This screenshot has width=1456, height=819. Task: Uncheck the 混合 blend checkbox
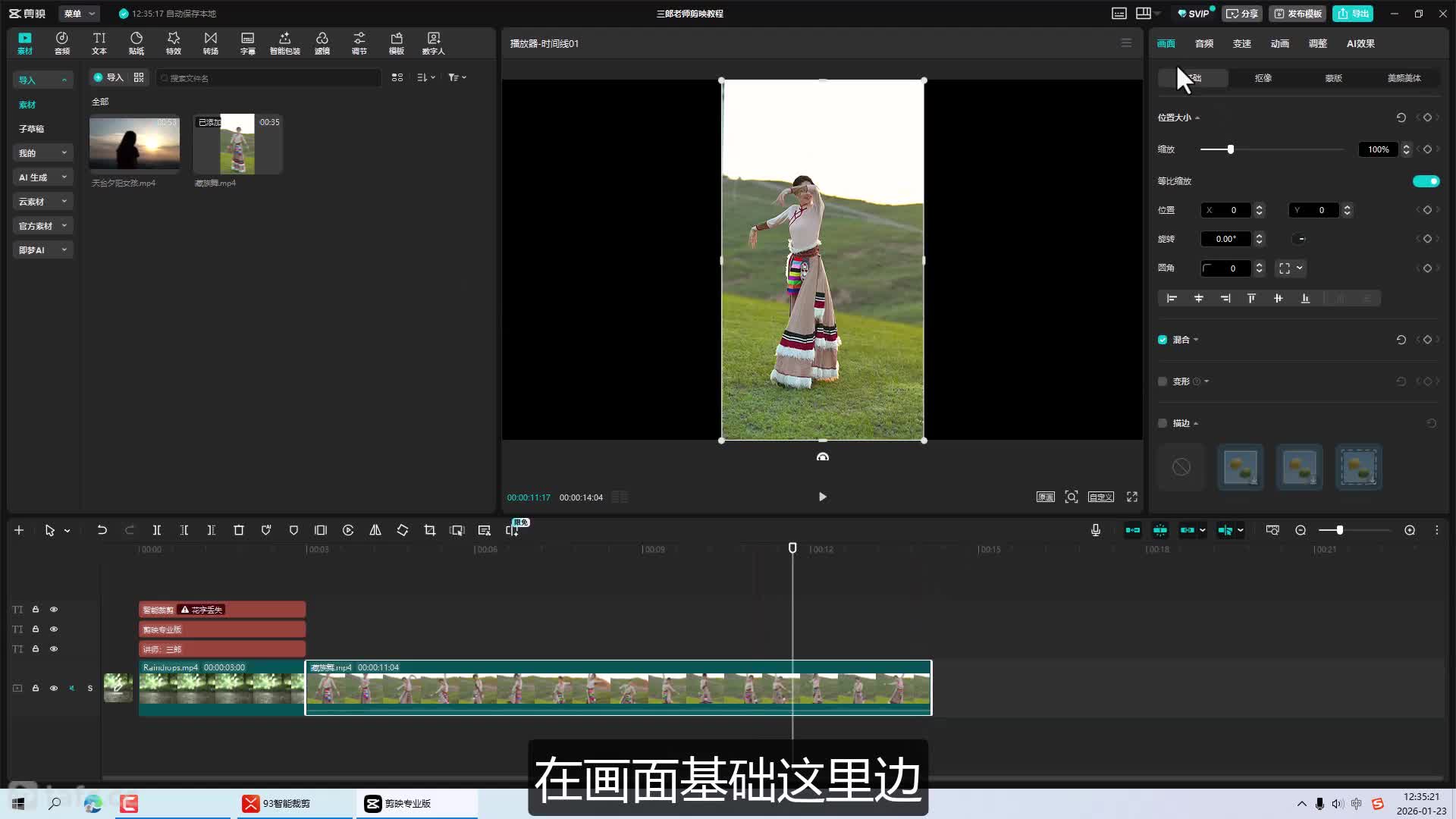pyautogui.click(x=1163, y=340)
